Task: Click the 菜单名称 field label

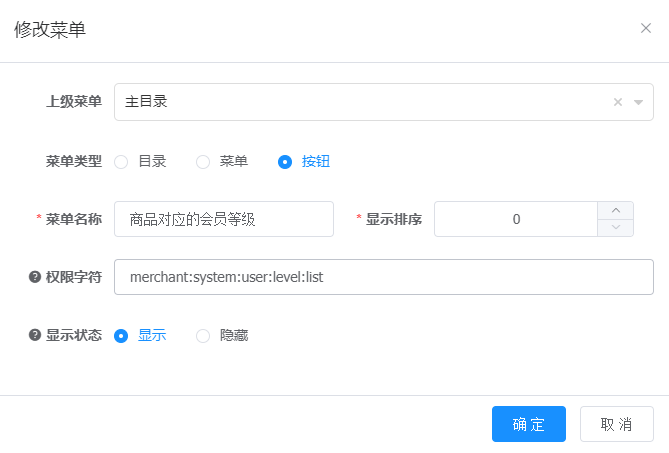Action: point(74,219)
